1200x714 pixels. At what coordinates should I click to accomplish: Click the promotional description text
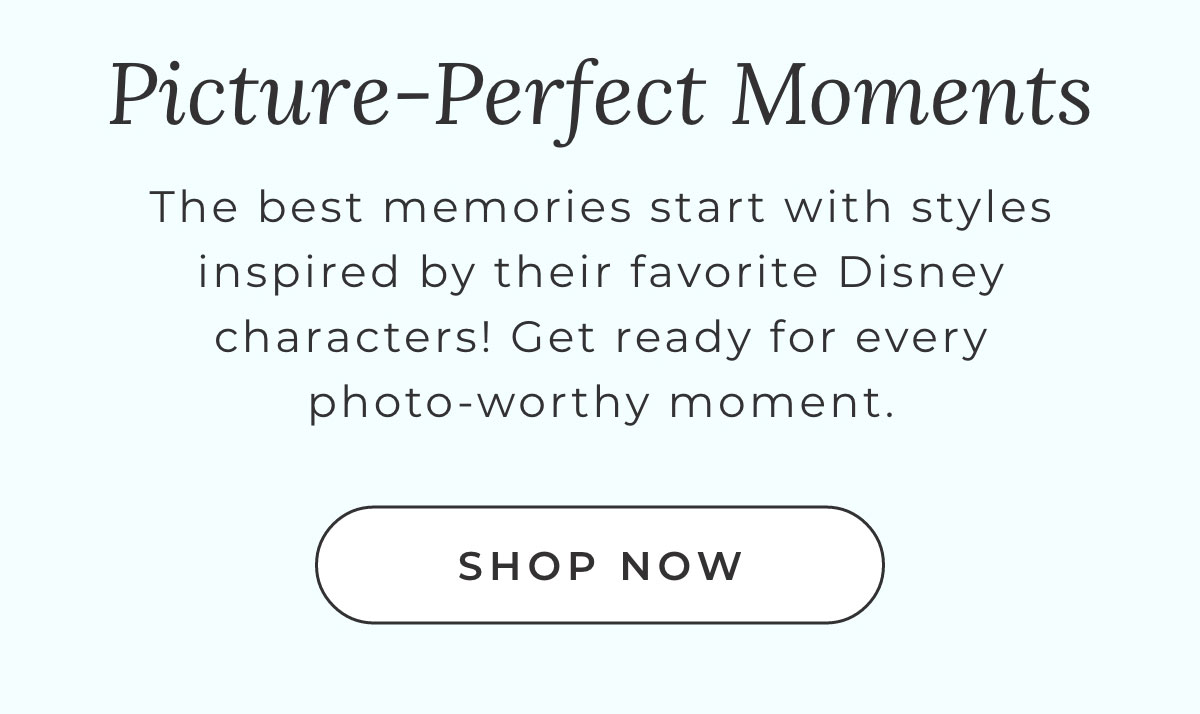[x=600, y=305]
